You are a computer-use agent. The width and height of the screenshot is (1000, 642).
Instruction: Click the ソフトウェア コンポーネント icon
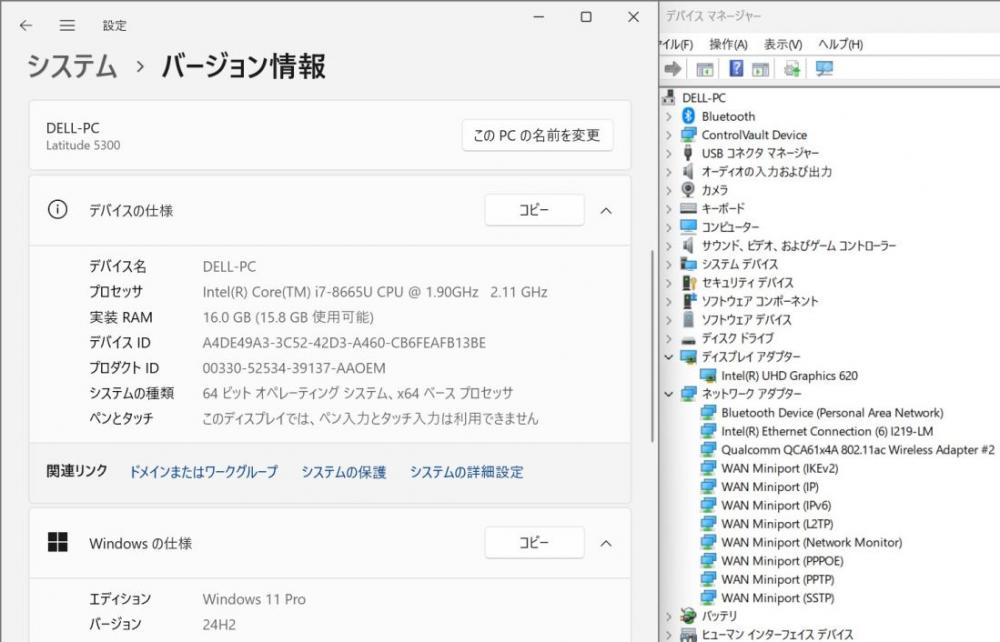[689, 300]
